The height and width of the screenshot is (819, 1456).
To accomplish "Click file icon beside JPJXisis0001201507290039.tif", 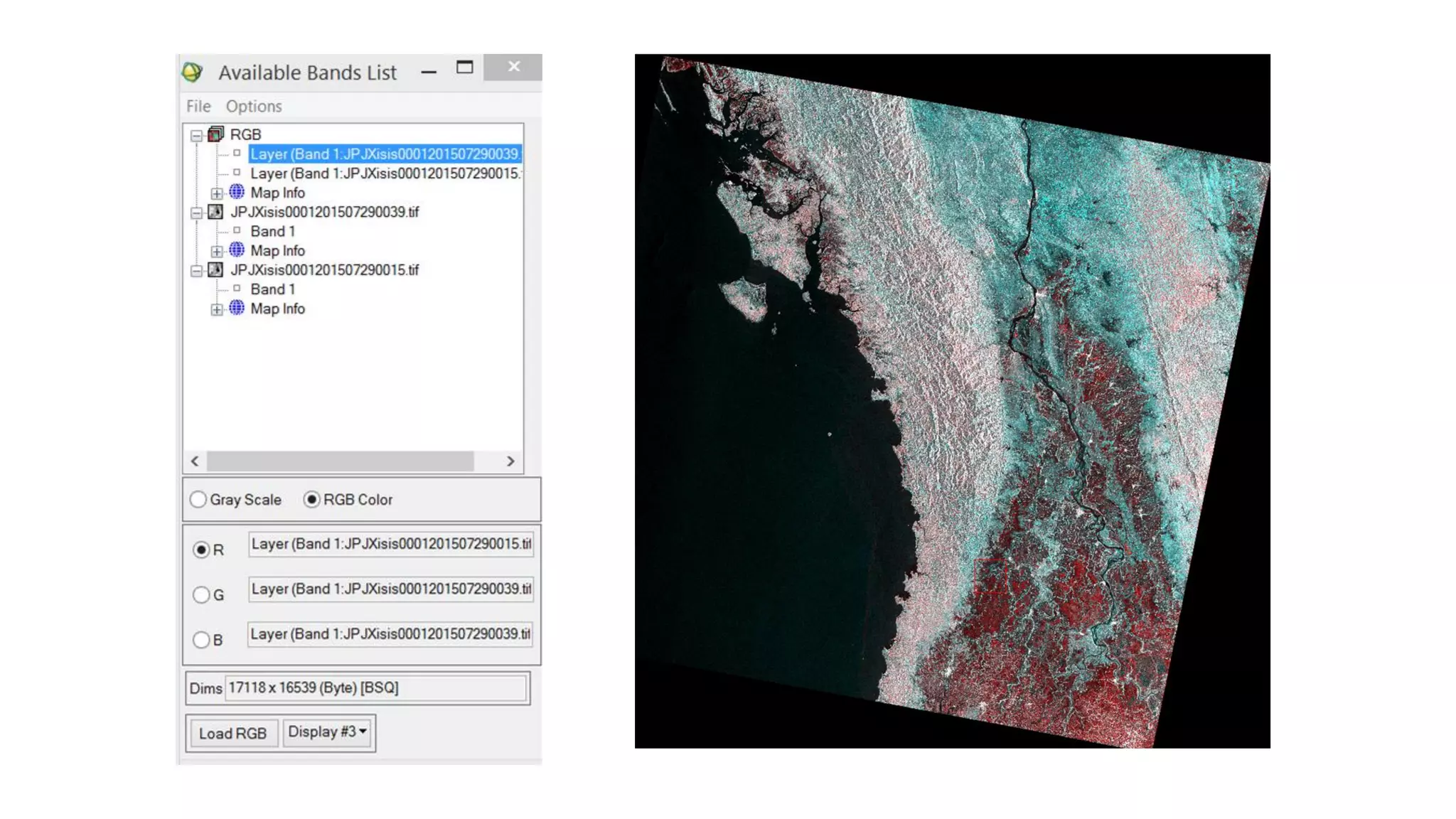I will point(215,212).
